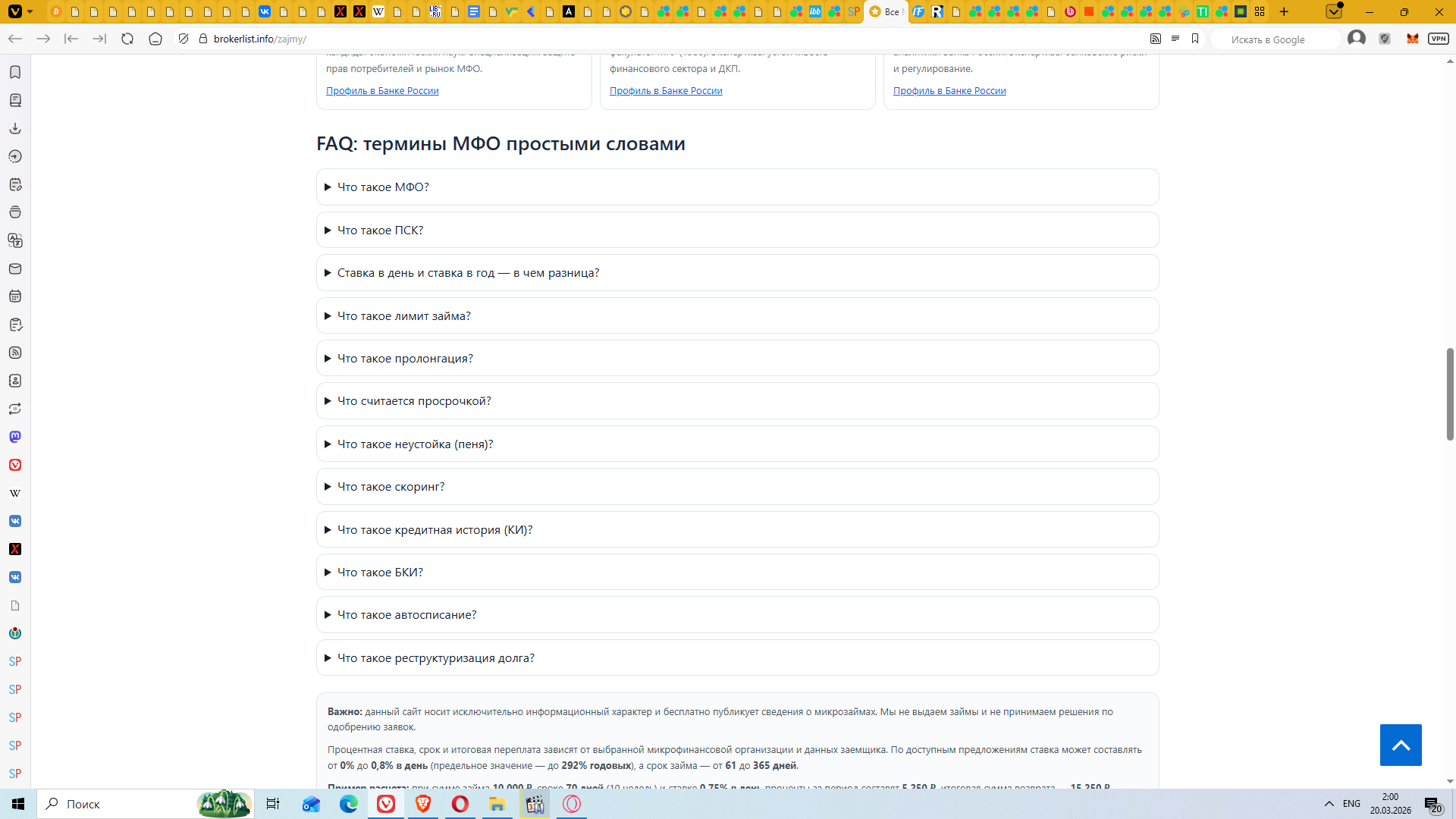Expand the 'Что такое пролонгация?' question
The image size is (1456, 819).
tap(405, 359)
